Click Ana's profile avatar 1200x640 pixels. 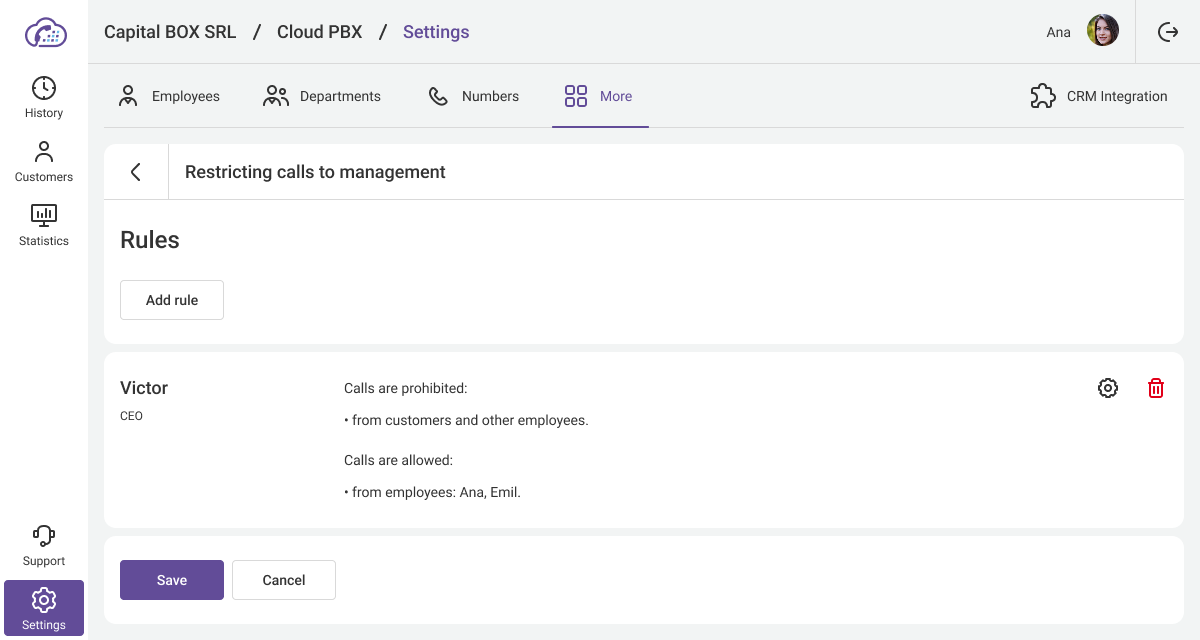[x=1103, y=31]
